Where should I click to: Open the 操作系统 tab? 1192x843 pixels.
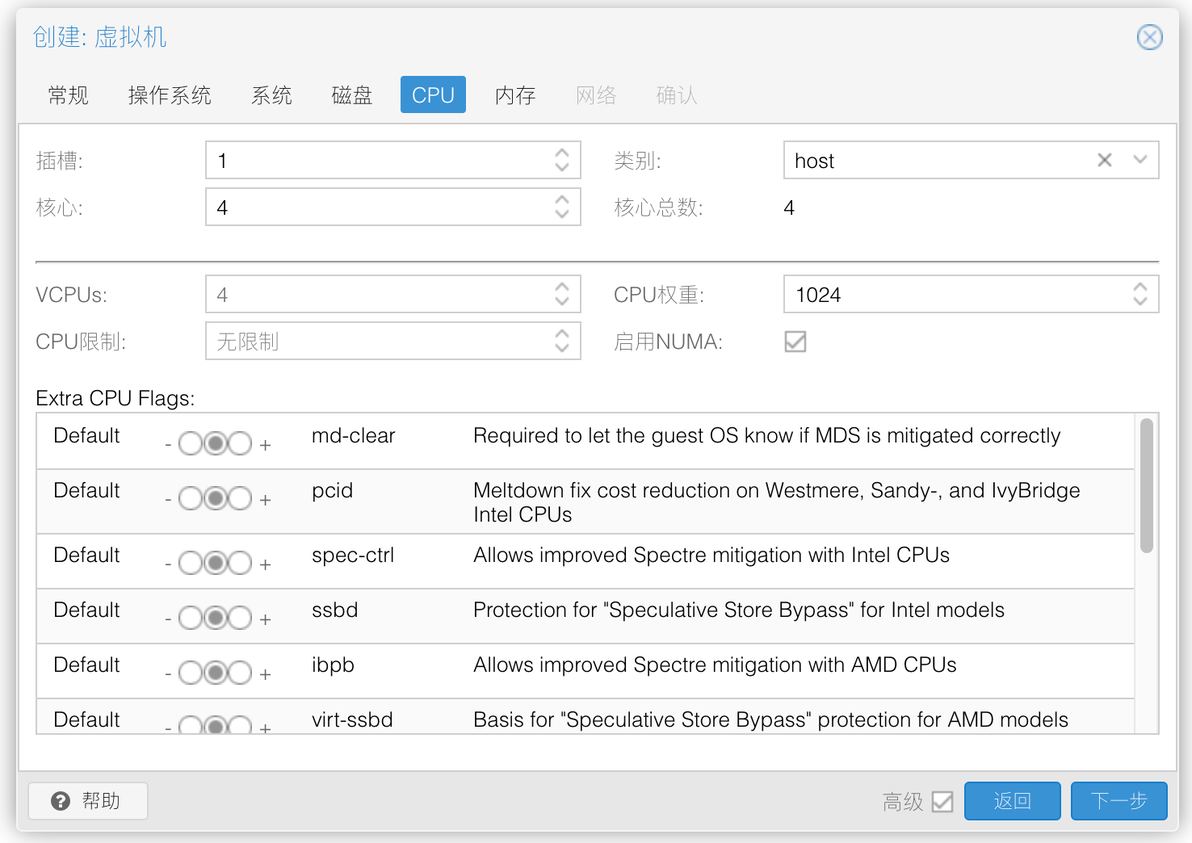tap(169, 95)
